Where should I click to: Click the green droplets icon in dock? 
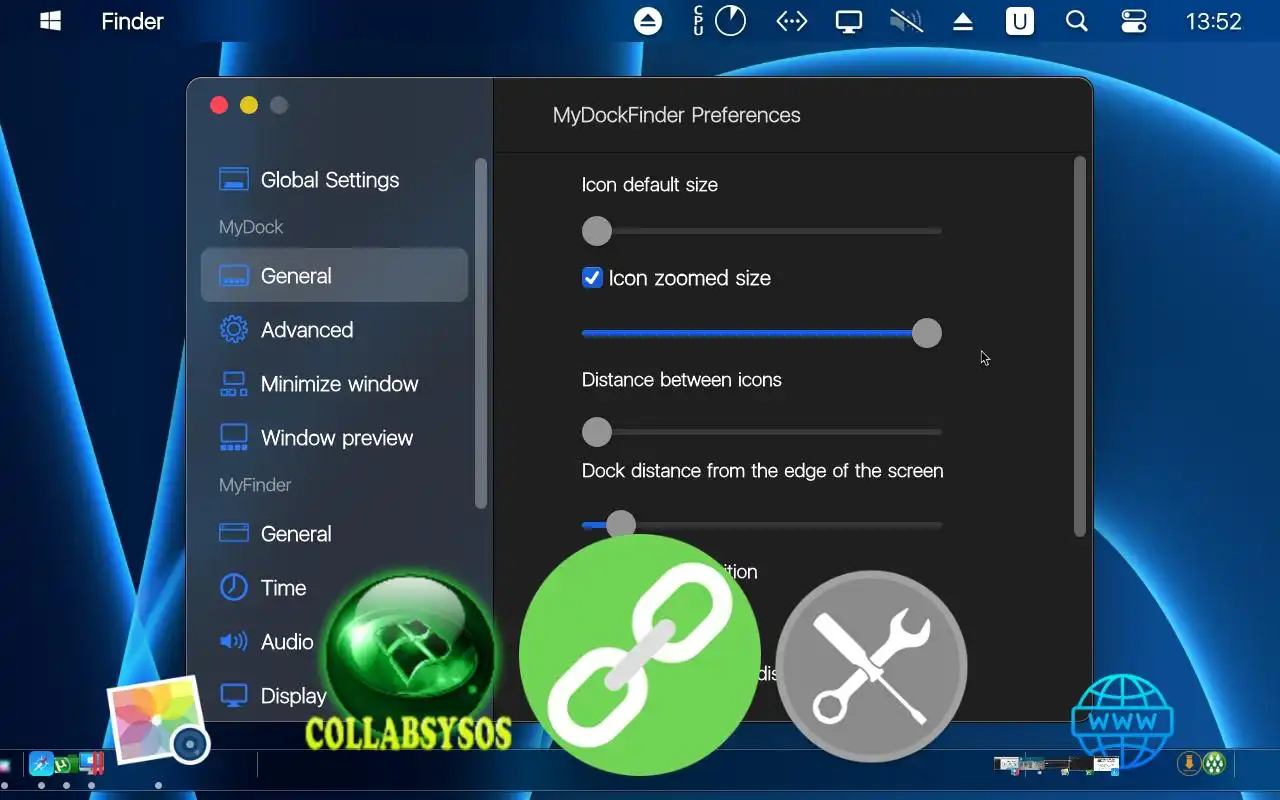[1214, 764]
